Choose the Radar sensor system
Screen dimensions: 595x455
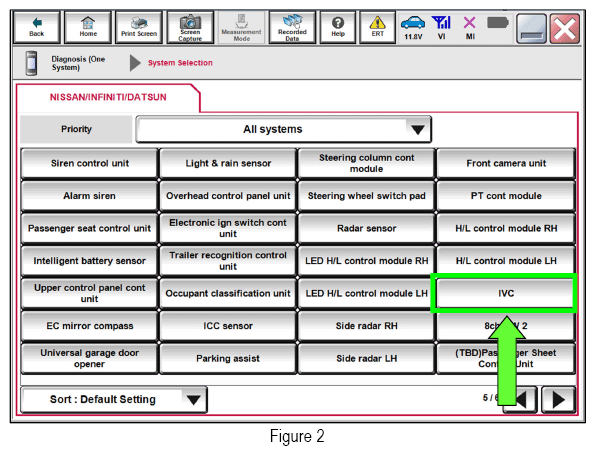pyautogui.click(x=366, y=228)
